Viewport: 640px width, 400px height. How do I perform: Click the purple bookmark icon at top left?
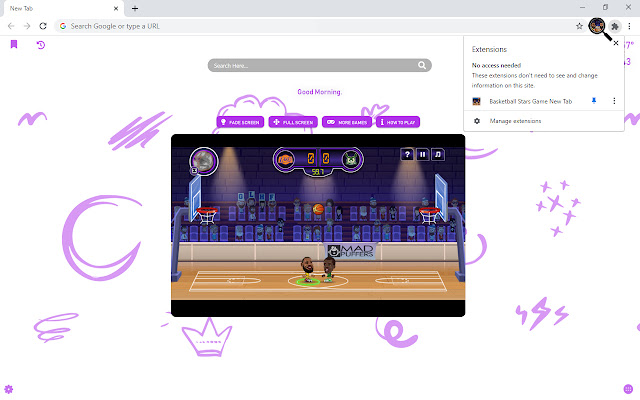[14, 45]
